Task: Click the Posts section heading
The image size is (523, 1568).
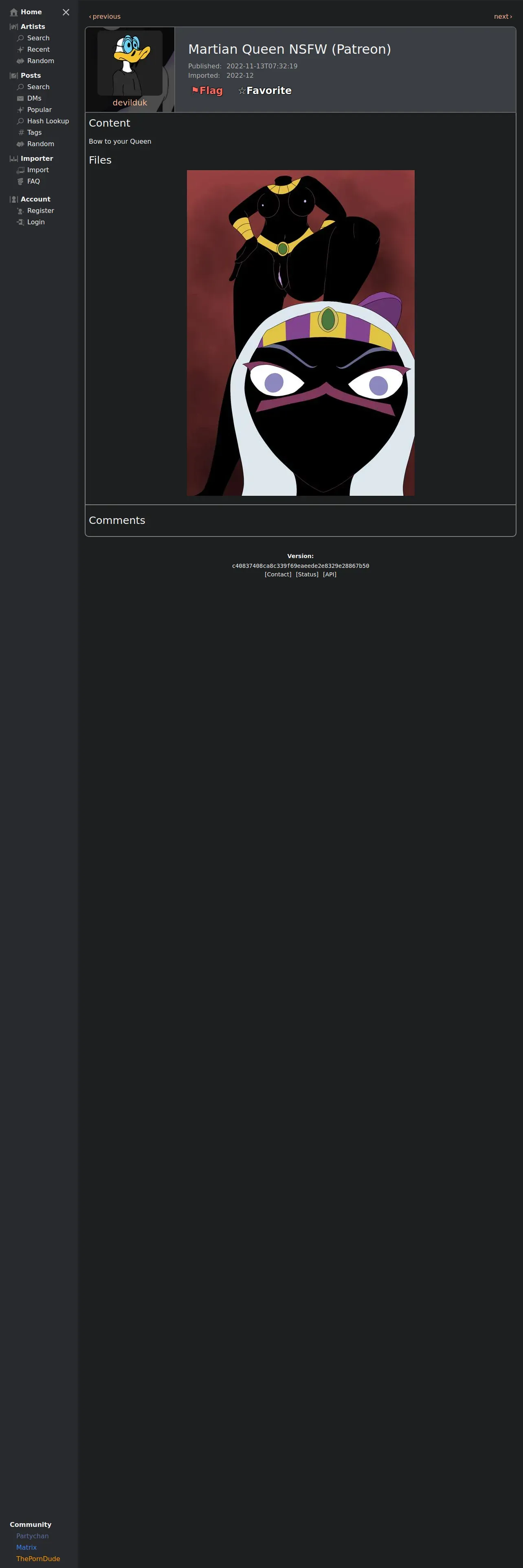Action: (31, 75)
